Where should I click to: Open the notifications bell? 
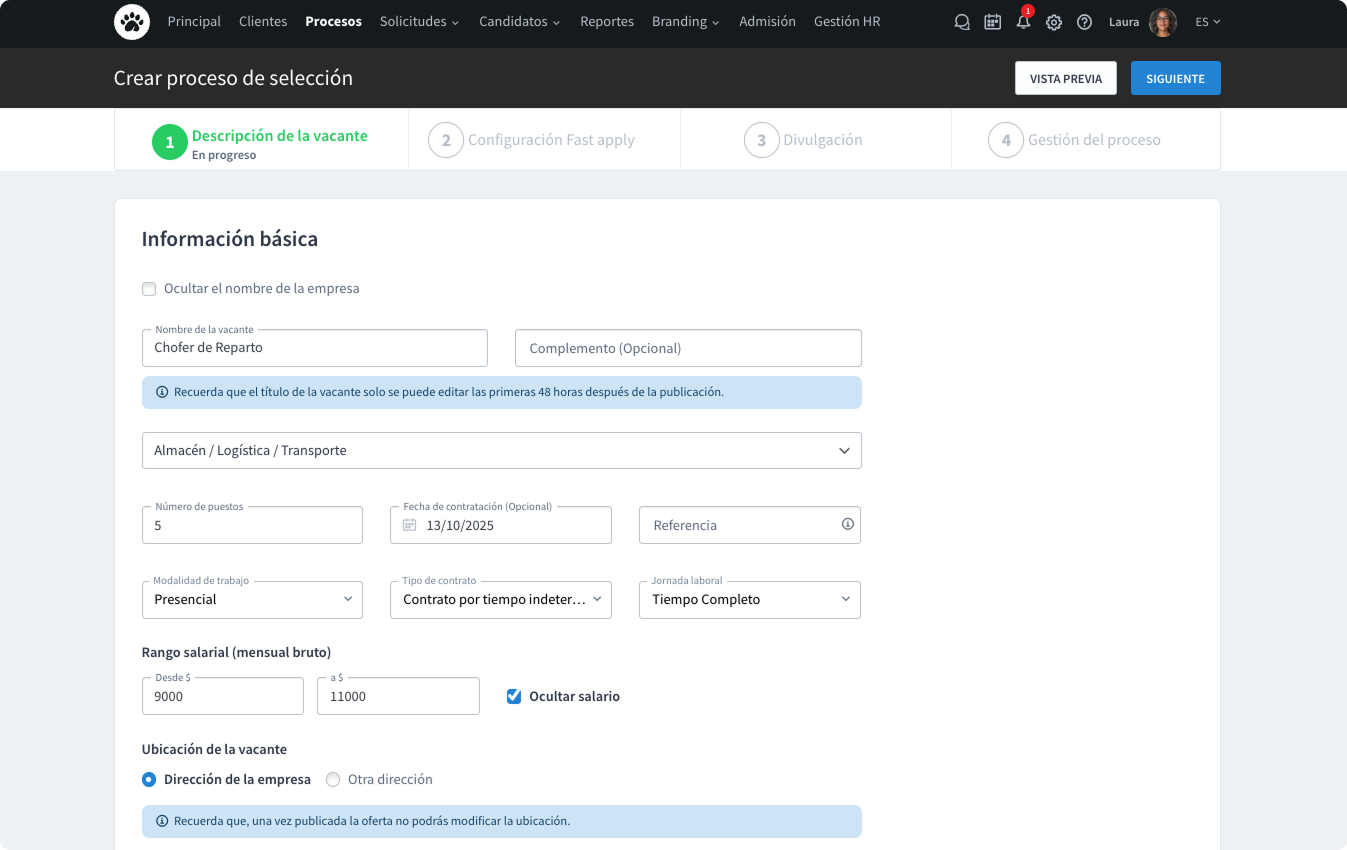point(1023,22)
